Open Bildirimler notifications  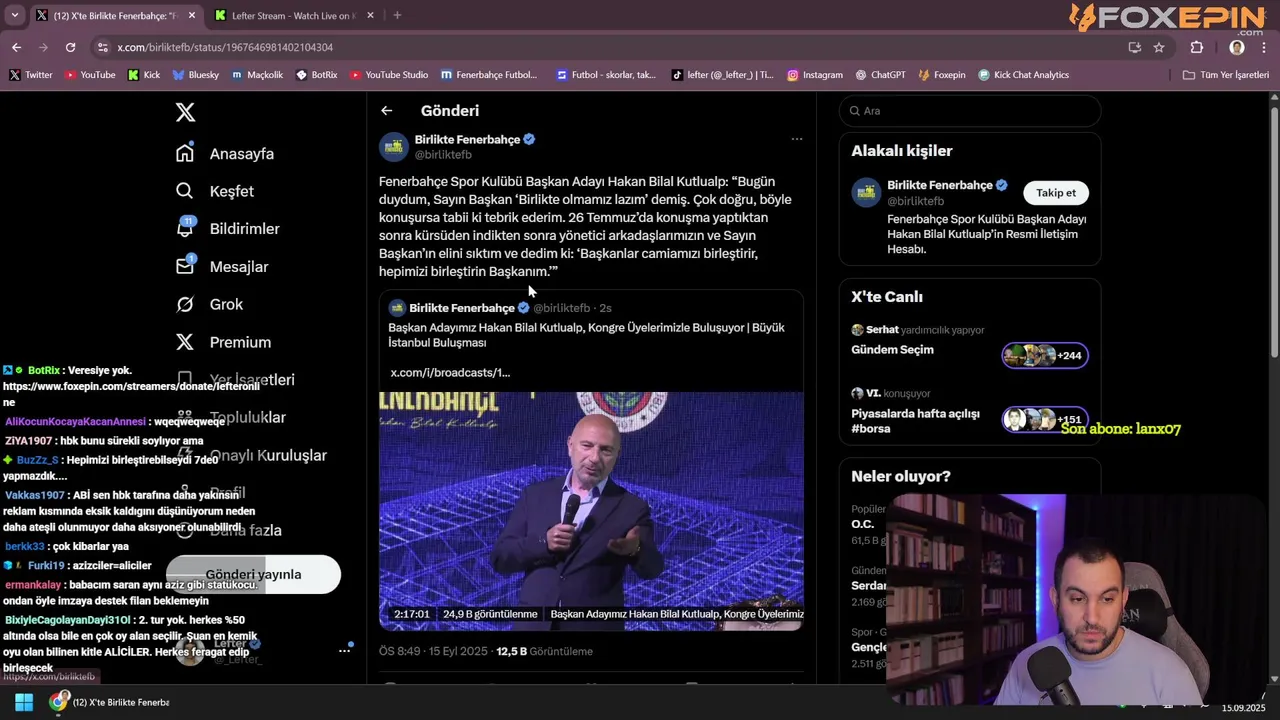click(x=227, y=229)
